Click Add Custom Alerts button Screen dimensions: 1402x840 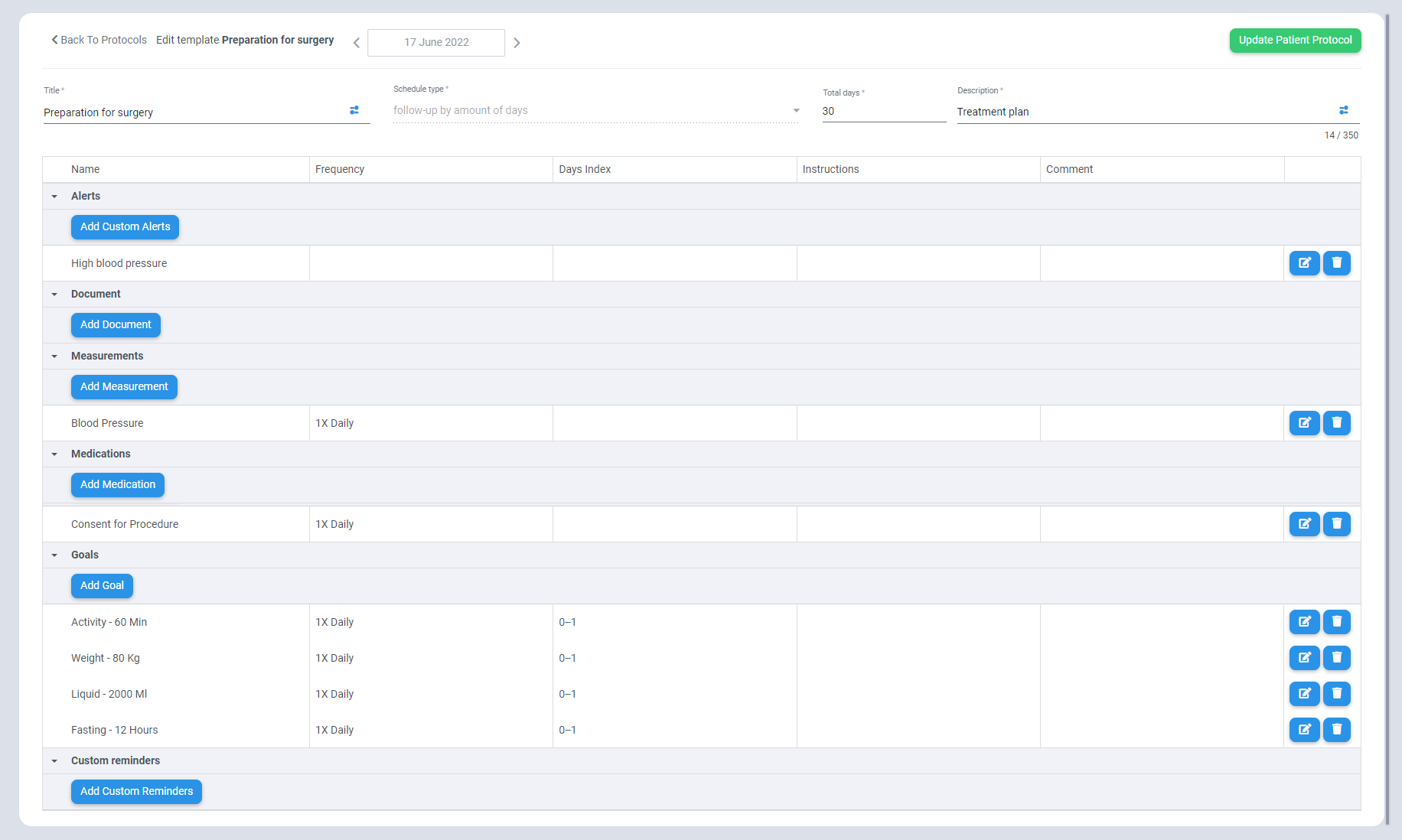pos(125,227)
